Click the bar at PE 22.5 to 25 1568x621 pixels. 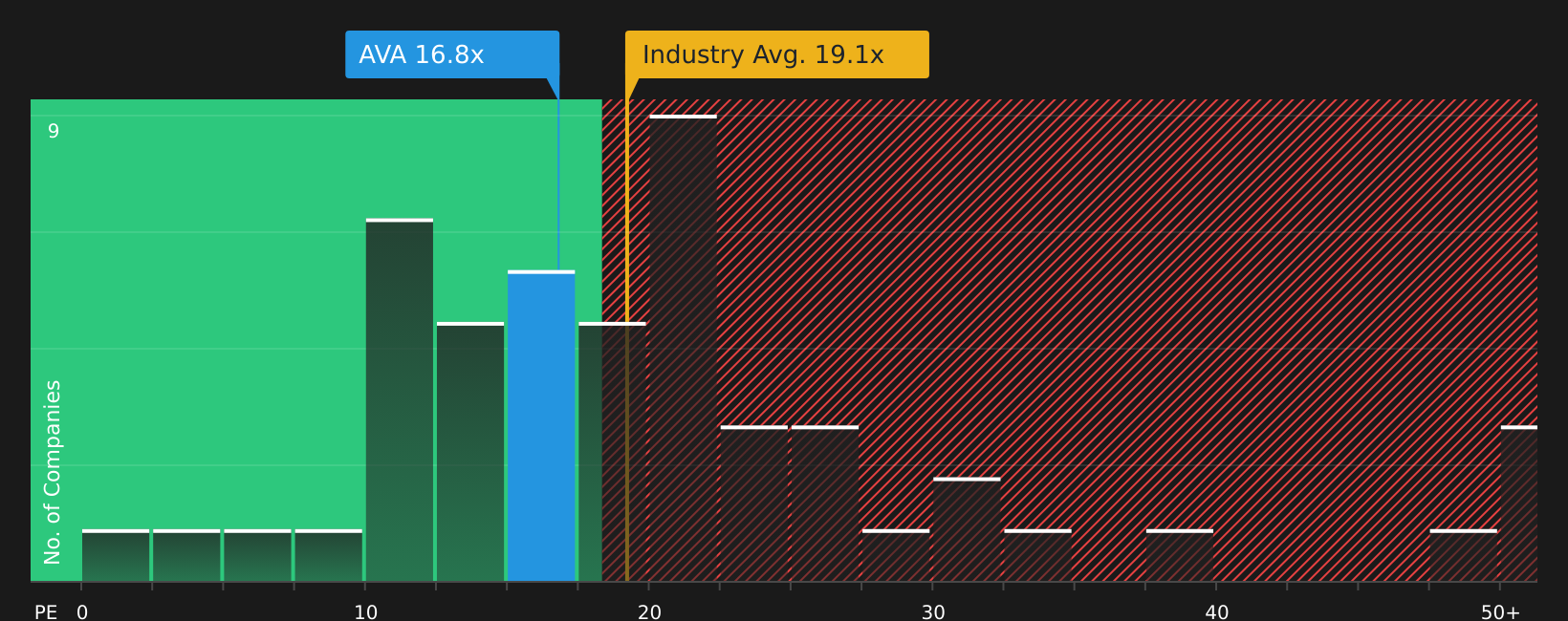tap(754, 503)
